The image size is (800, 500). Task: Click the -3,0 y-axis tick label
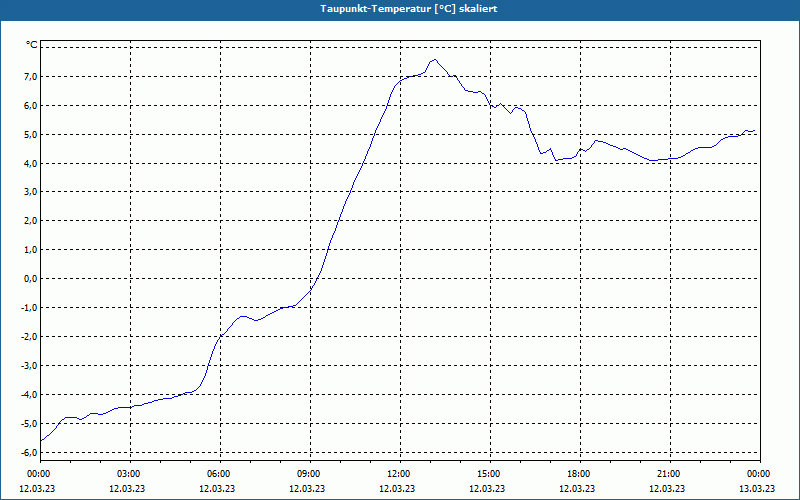(x=29, y=366)
